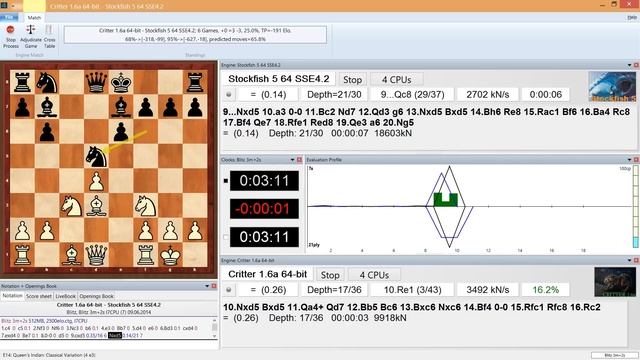Image resolution: width=640 pixels, height=360 pixels.
Task: Click the white knight on c3
Action: (72, 206)
